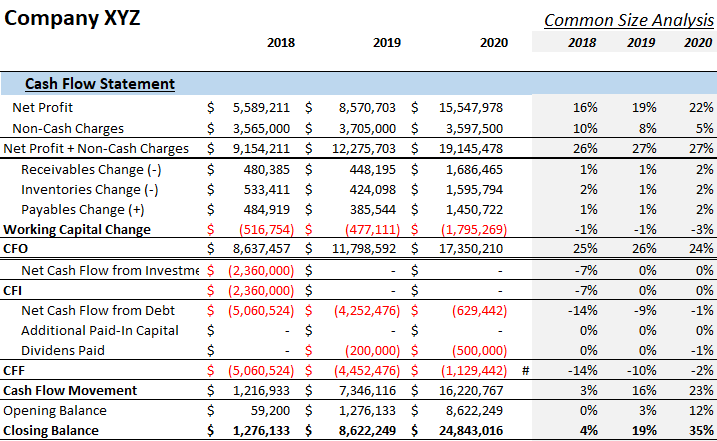Select the Common Size Analysis heading
This screenshot has height=441, width=717.
(x=629, y=20)
